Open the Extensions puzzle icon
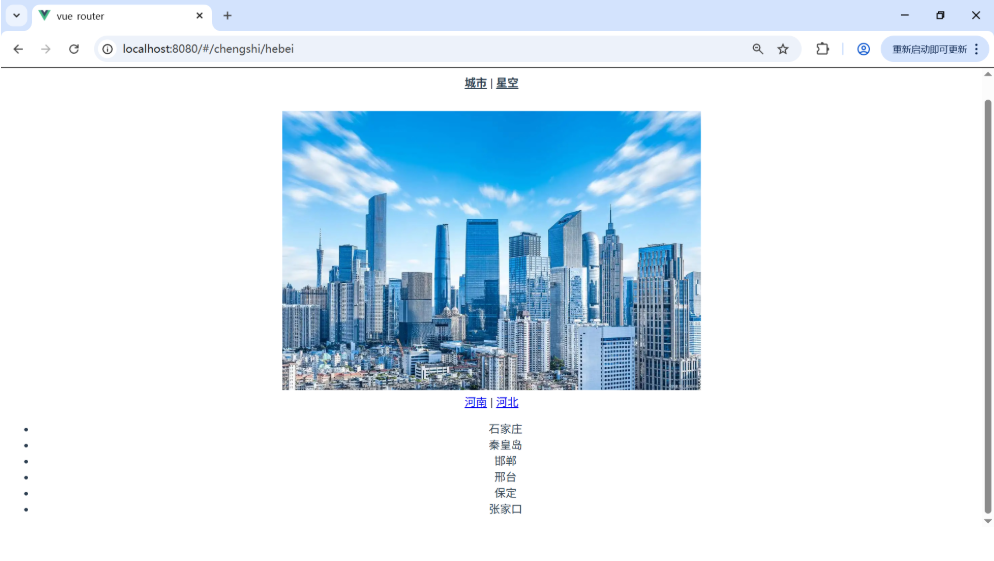Image resolution: width=994 pixels, height=561 pixels. pos(822,49)
